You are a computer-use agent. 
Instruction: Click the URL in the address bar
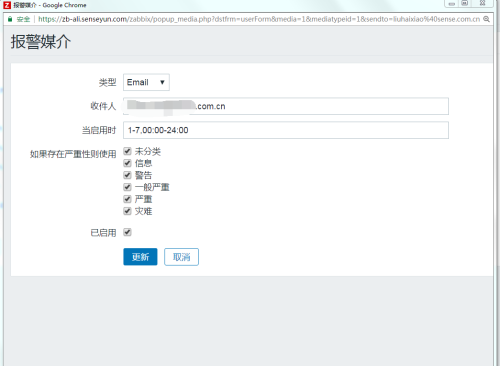(x=259, y=19)
